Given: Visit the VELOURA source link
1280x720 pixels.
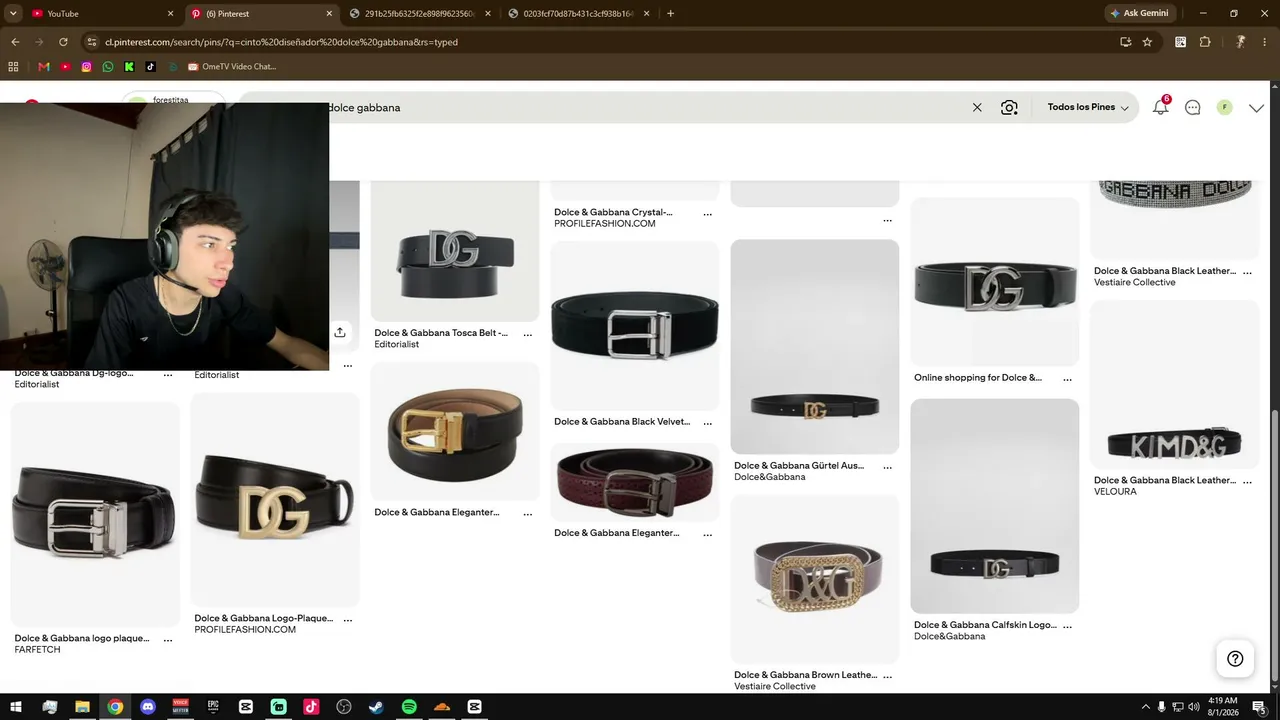Looking at the screenshot, I should click(1115, 492).
